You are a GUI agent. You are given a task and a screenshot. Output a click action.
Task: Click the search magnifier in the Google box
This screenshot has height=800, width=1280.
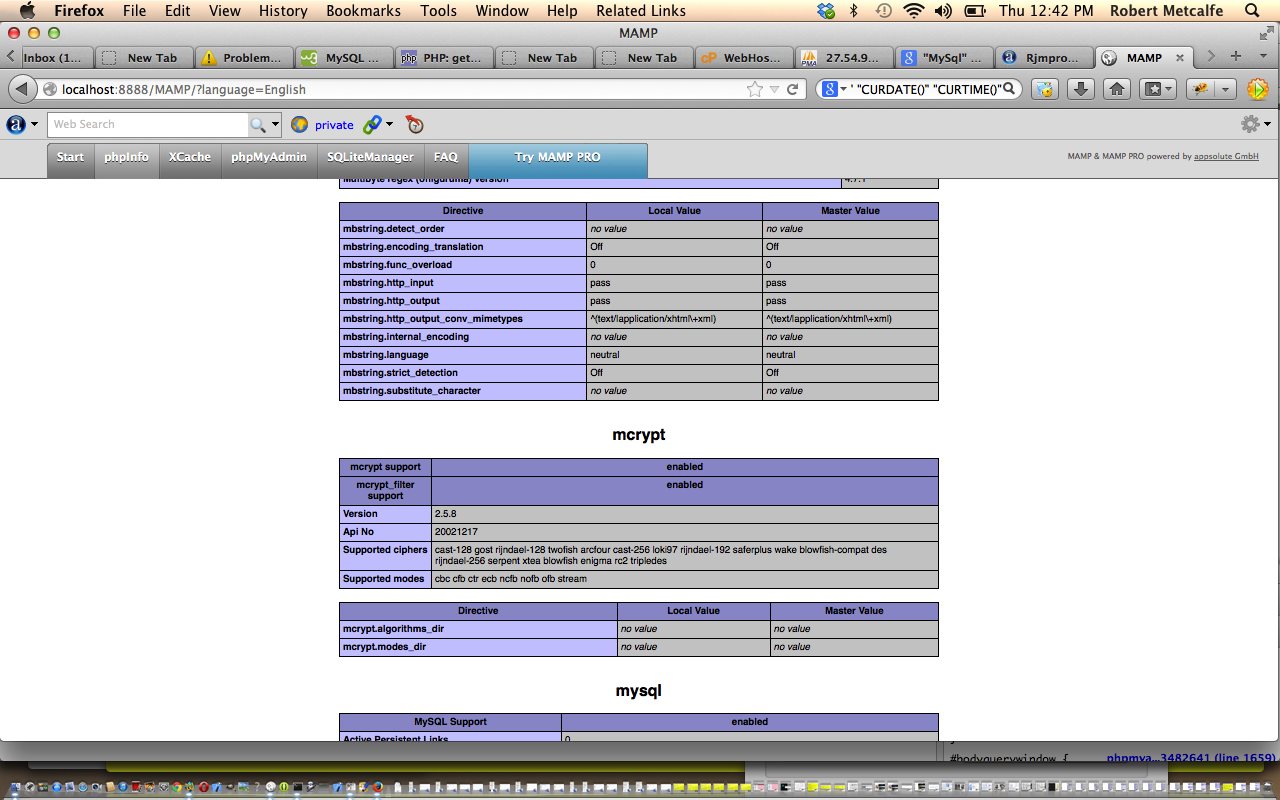1009,89
